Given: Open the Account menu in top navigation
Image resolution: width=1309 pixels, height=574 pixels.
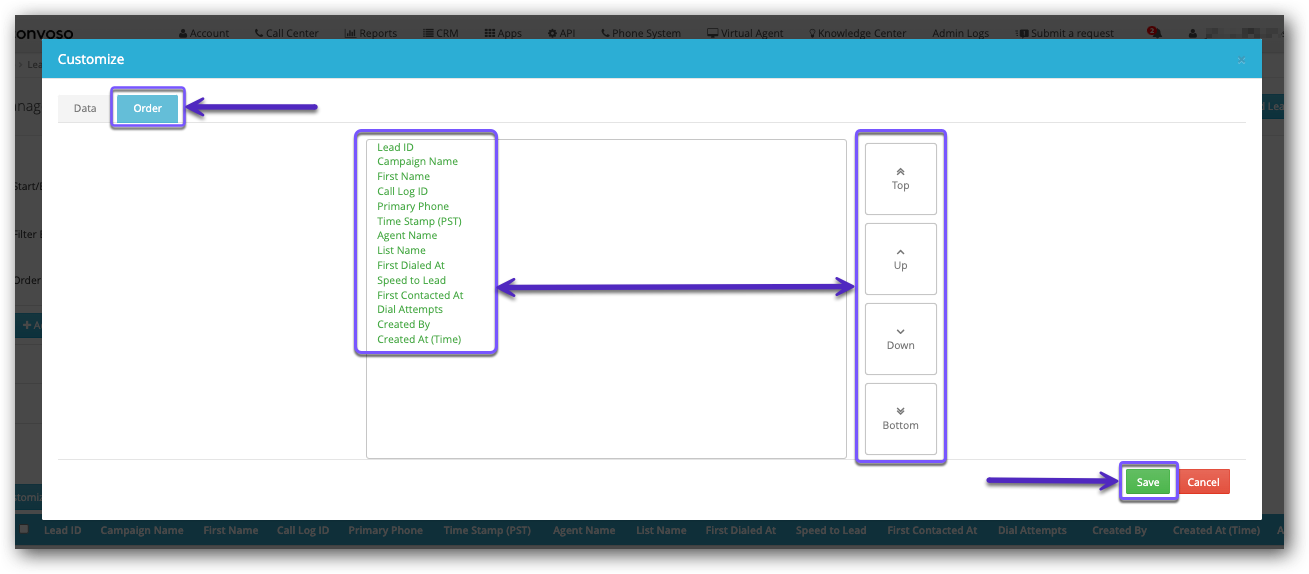Looking at the screenshot, I should tap(204, 33).
